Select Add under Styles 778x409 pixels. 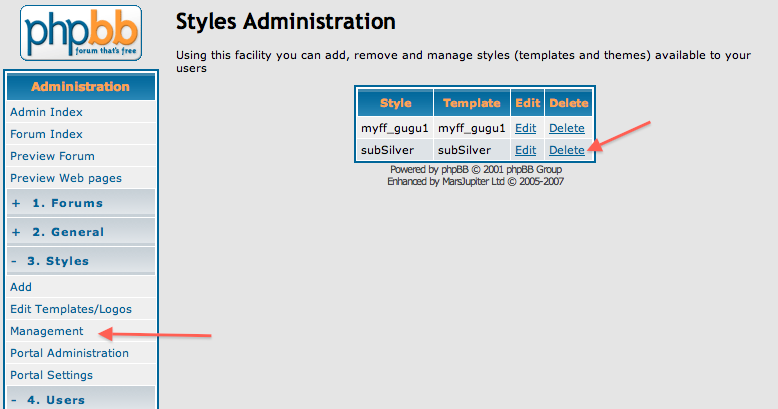(21, 287)
